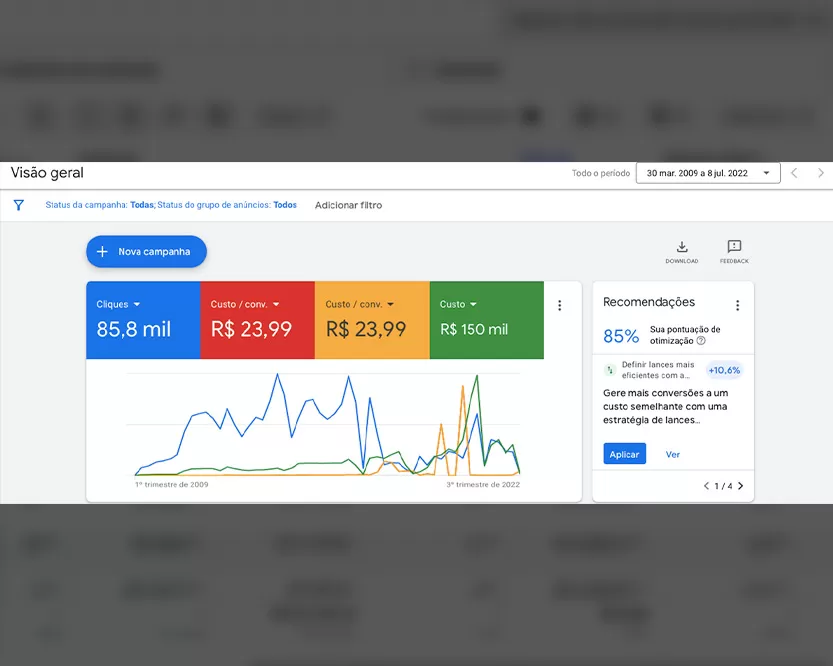
Task: Open the Recomendações three-dot menu
Action: (x=737, y=305)
